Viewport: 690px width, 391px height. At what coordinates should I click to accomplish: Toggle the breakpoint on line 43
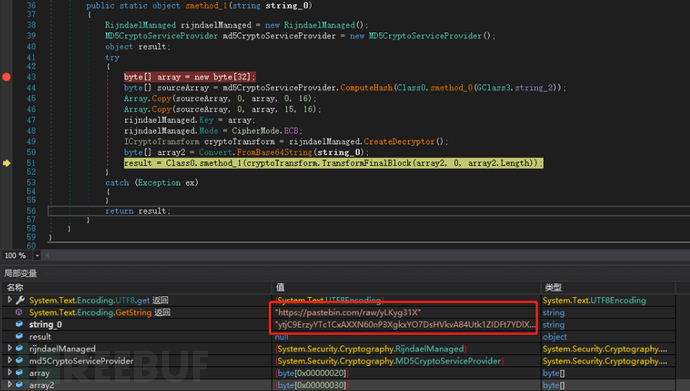pos(6,77)
